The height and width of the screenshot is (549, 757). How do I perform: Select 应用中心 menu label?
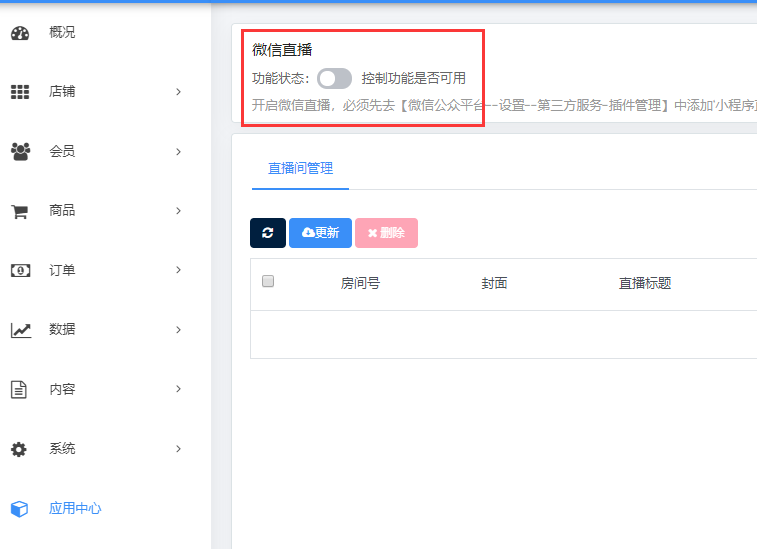[x=75, y=508]
